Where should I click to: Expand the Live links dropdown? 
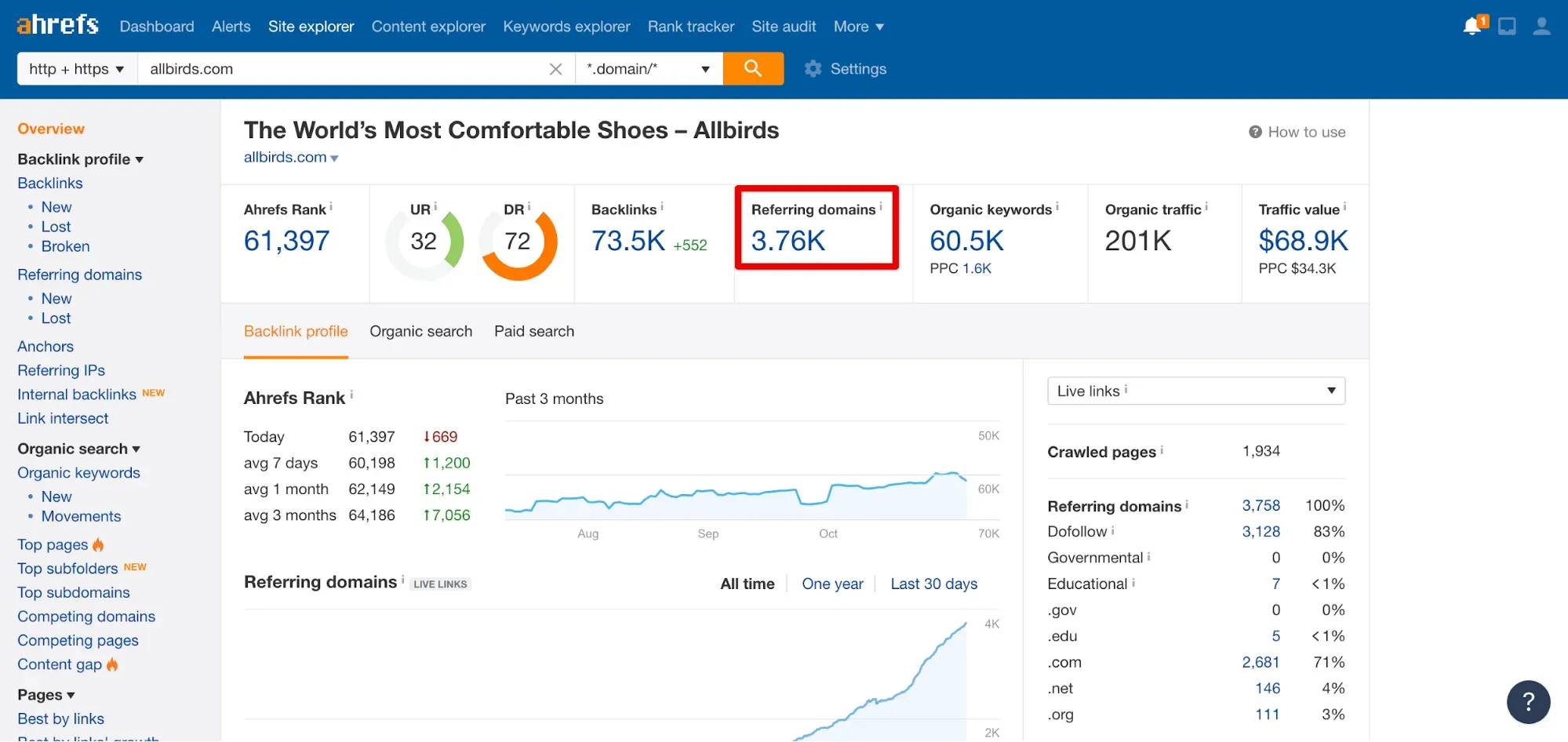point(1195,391)
